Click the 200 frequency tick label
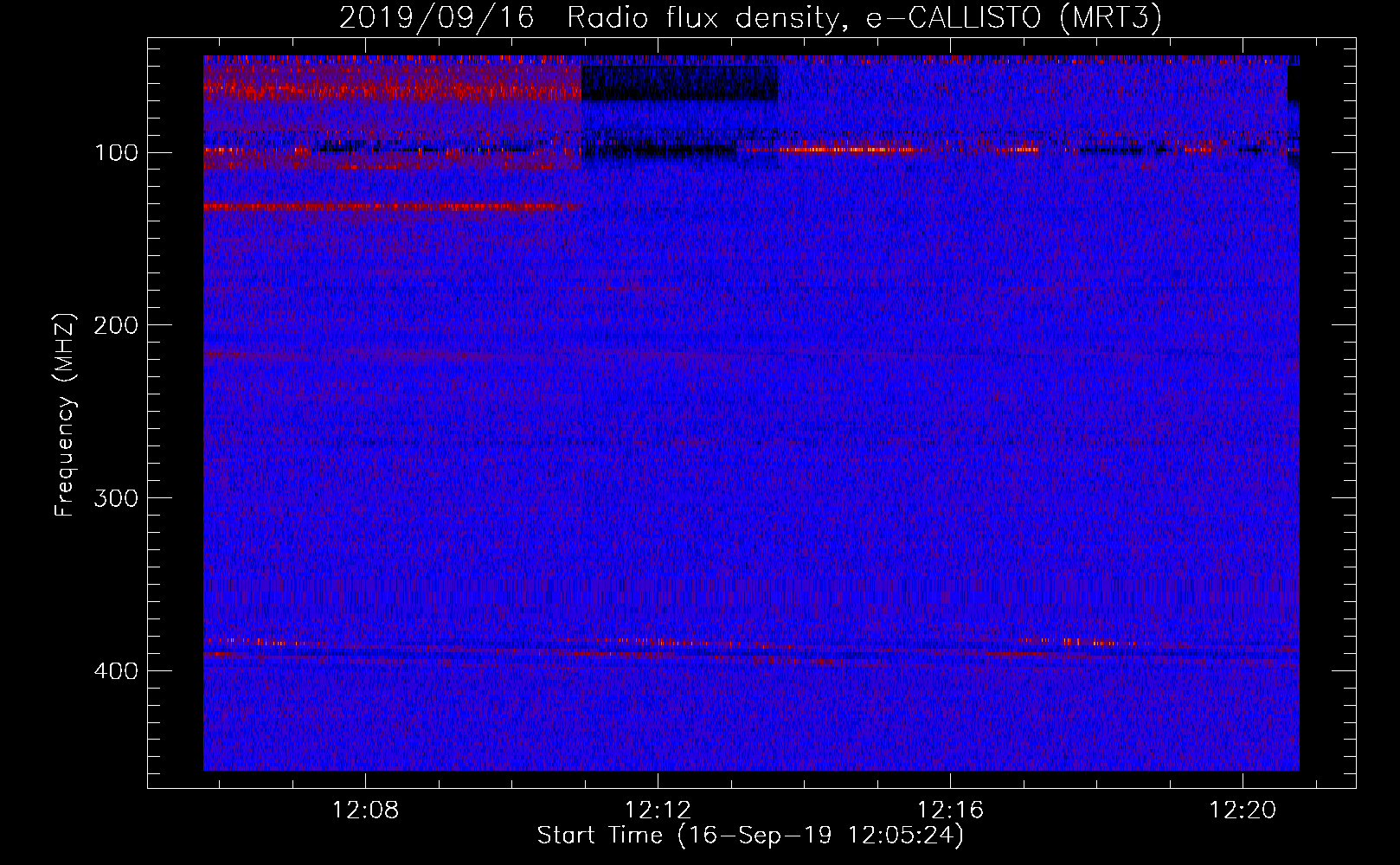This screenshot has height=865, width=1400. click(117, 325)
